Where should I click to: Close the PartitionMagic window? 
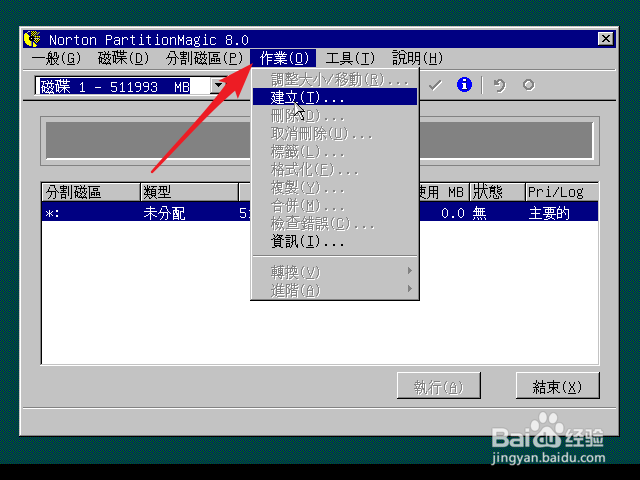pos(605,39)
